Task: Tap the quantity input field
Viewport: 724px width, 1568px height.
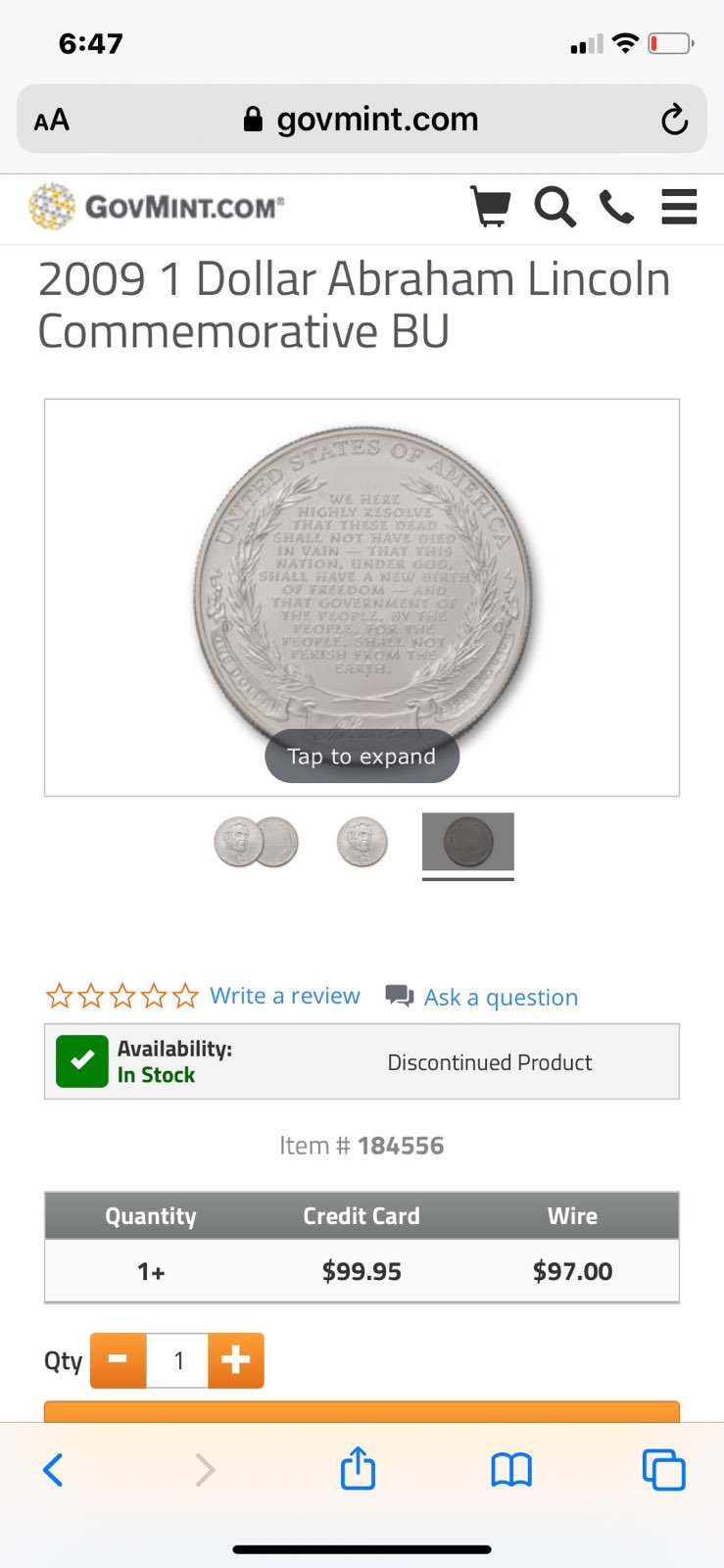Action: click(177, 1360)
